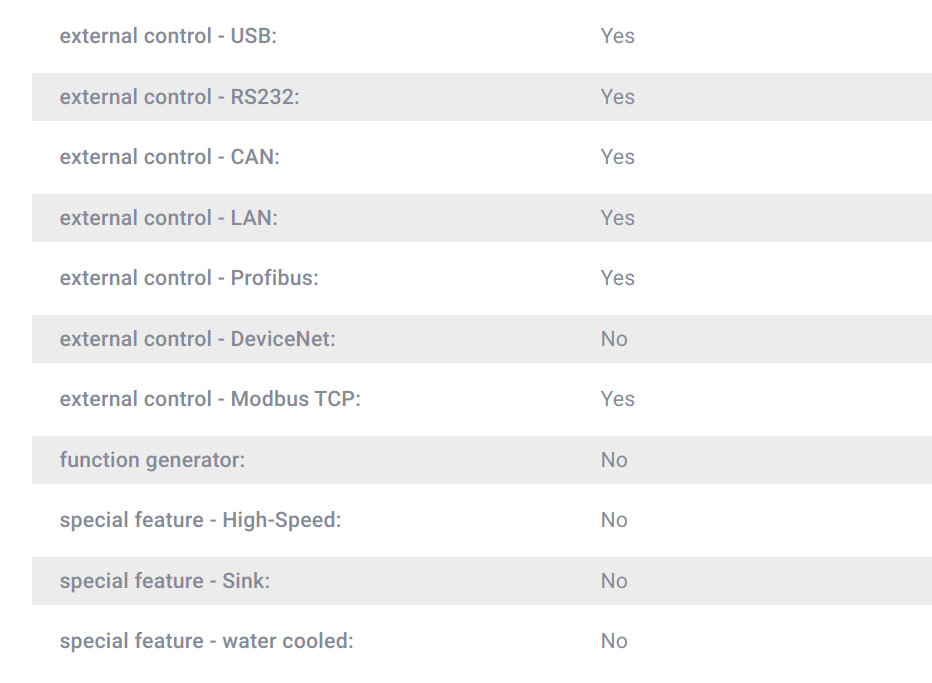The width and height of the screenshot is (932, 683).
Task: Click the Yes value for LAN
Action: tap(618, 218)
